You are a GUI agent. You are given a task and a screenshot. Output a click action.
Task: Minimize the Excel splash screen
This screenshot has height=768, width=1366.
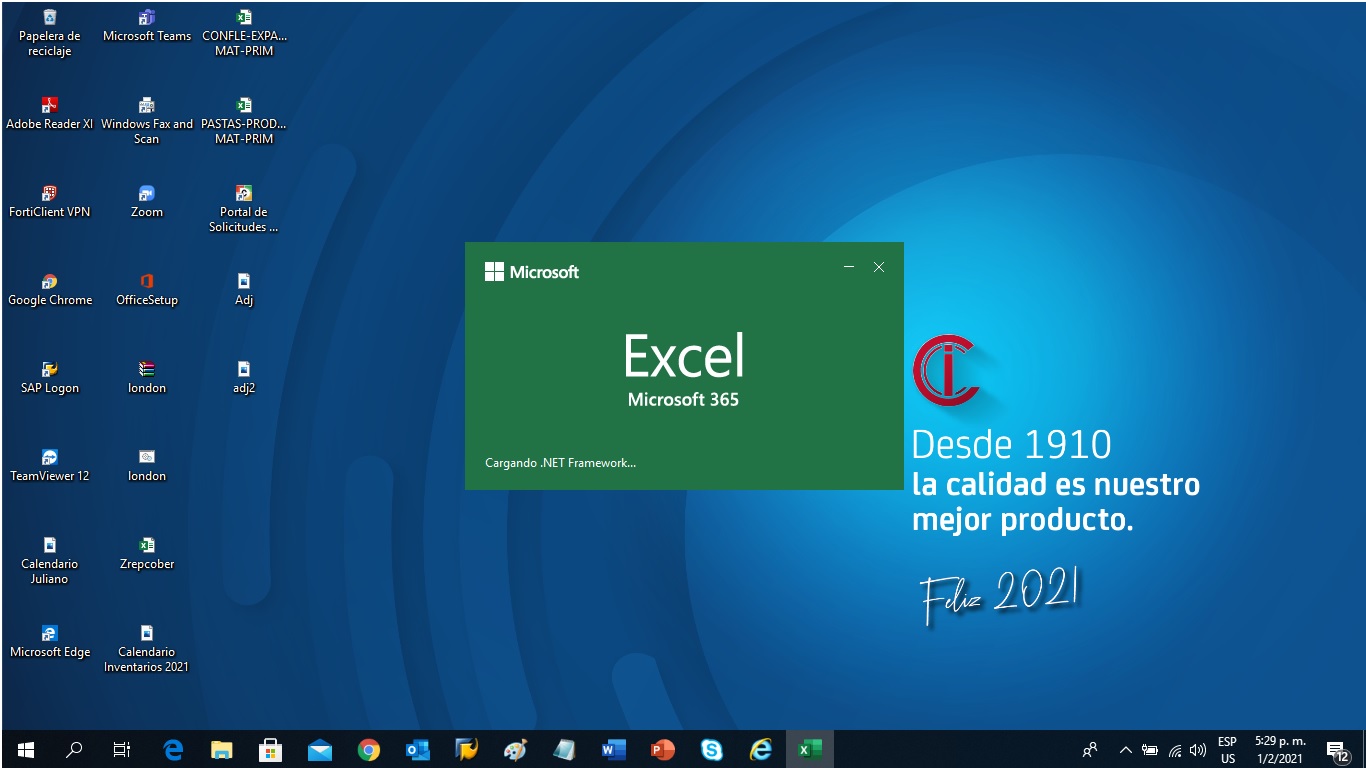[849, 267]
